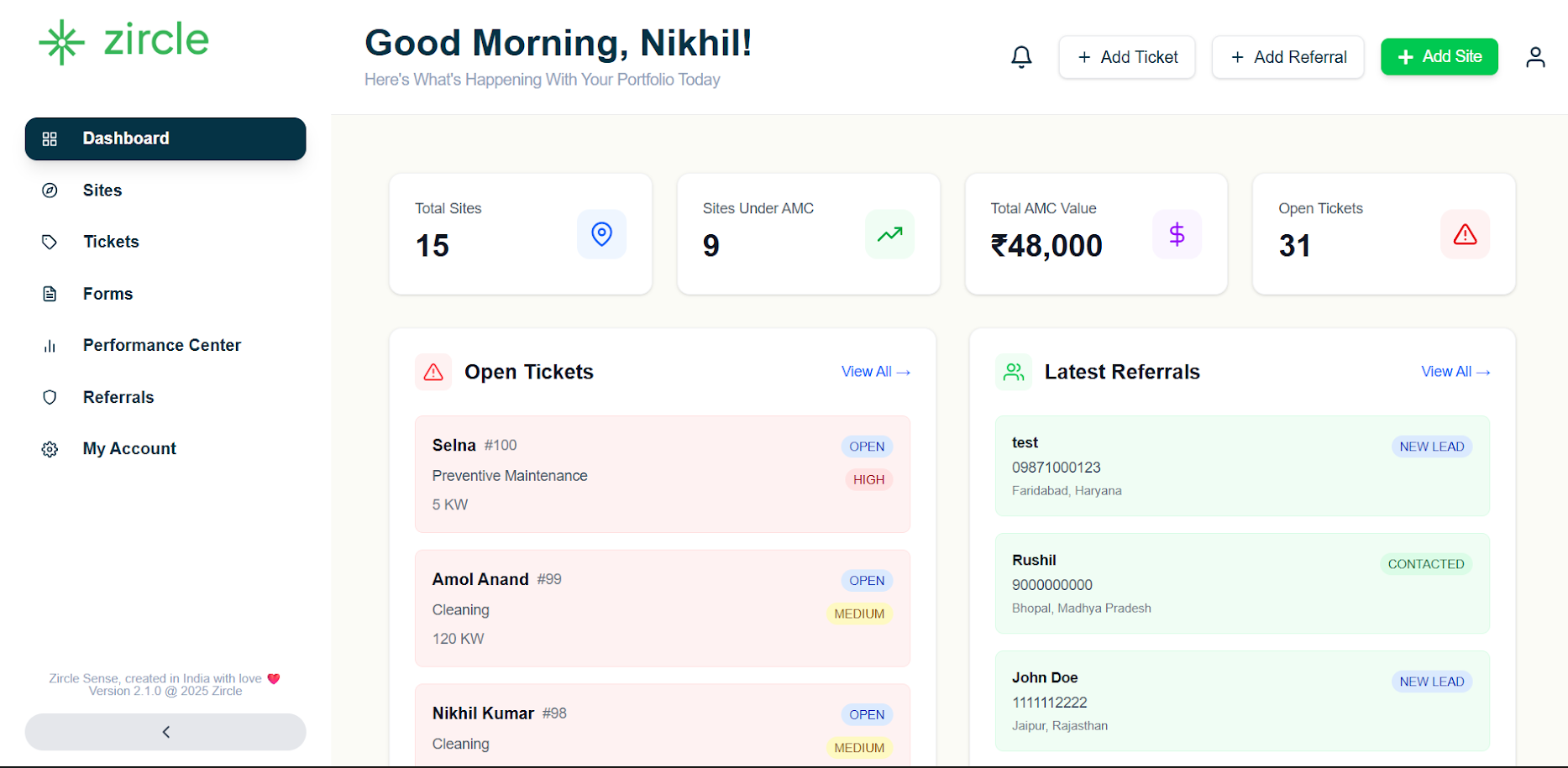Click the ₹48,000 AMC value
Image resolution: width=1568 pixels, height=768 pixels.
1046,246
